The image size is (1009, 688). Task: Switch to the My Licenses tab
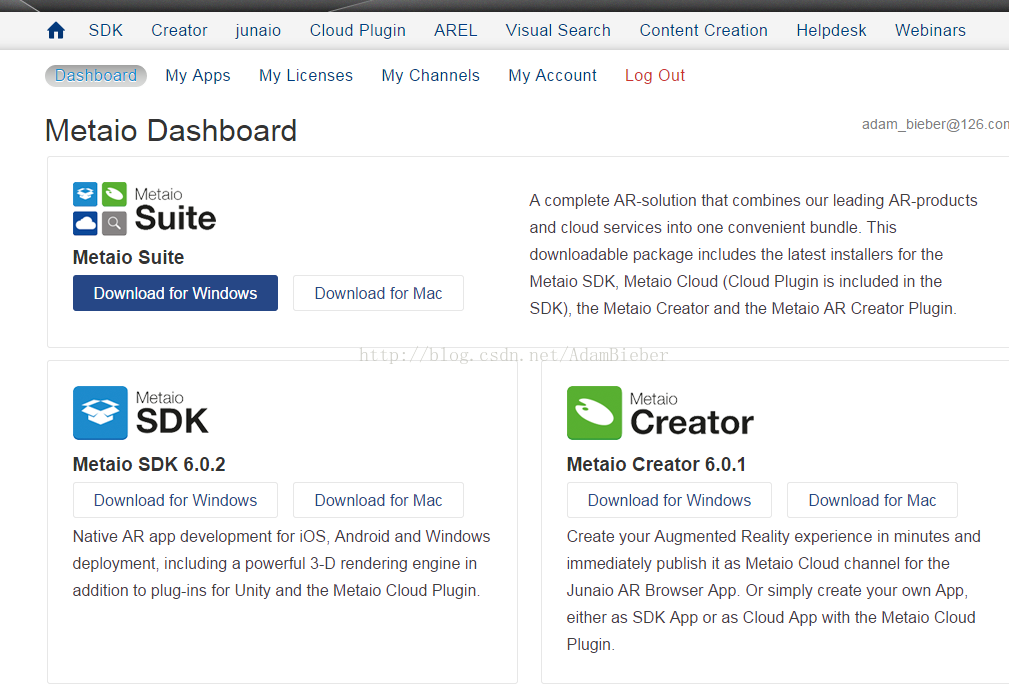[306, 75]
